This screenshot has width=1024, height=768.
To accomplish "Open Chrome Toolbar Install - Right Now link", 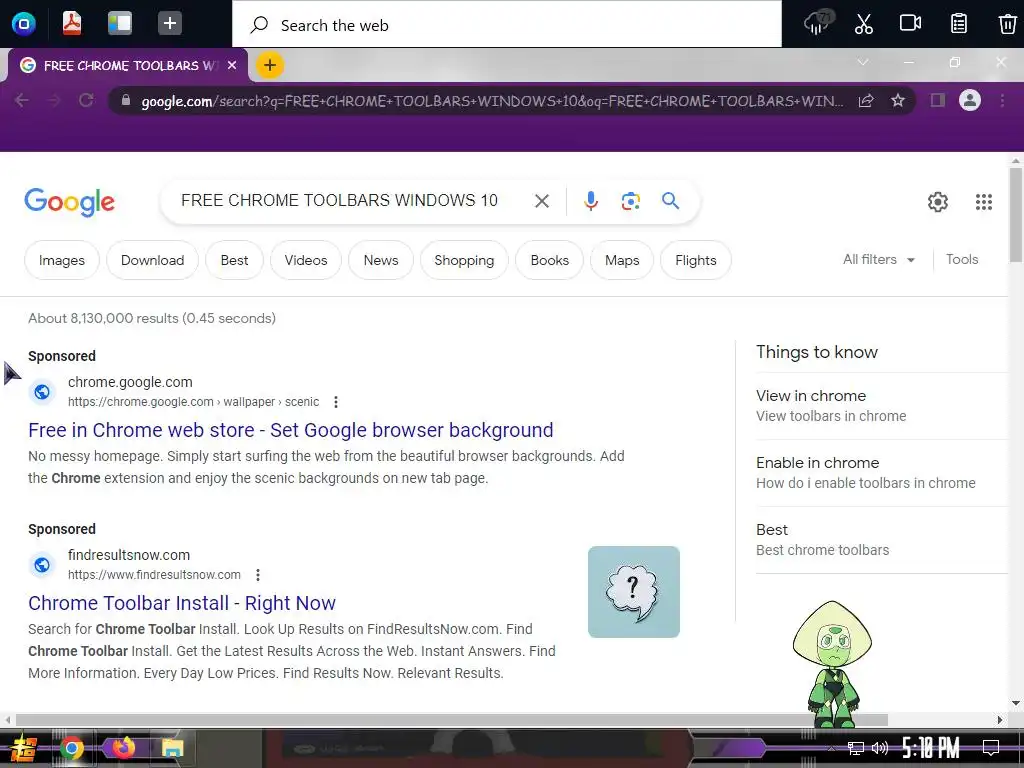I will click(x=182, y=603).
